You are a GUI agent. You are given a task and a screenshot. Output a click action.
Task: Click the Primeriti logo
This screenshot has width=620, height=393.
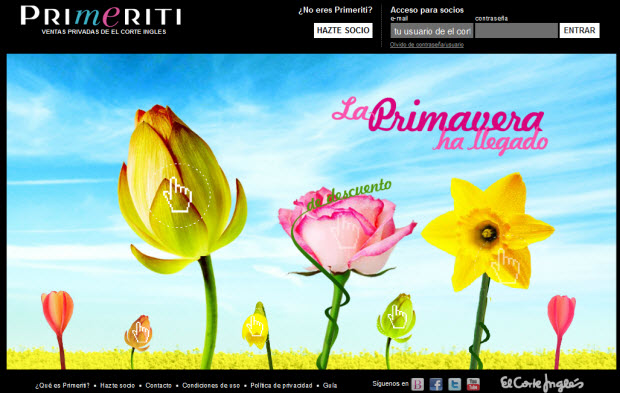[x=100, y=20]
